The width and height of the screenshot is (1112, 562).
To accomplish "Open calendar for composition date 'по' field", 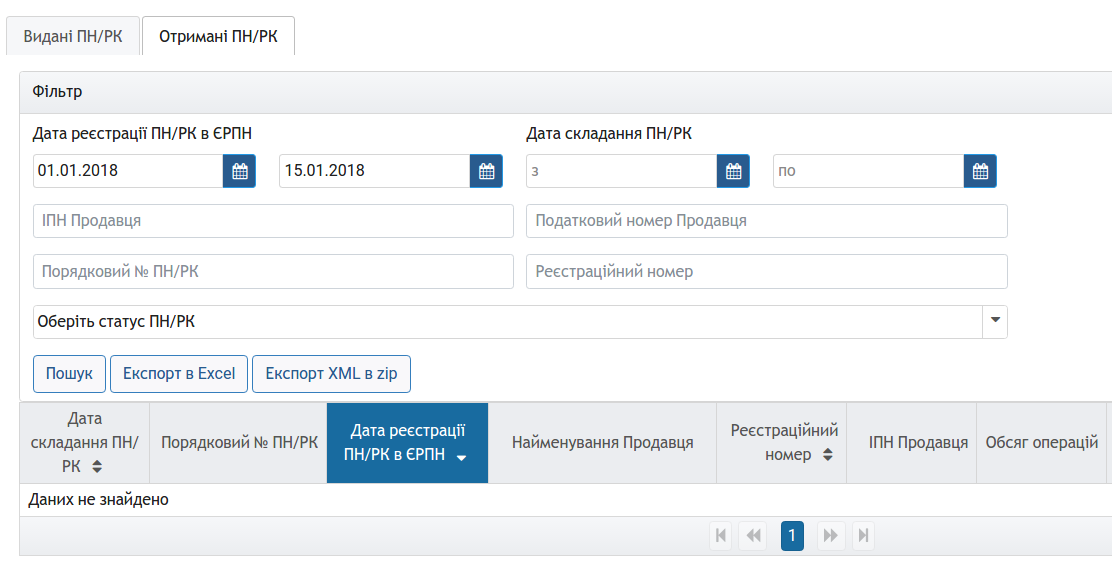I will (x=980, y=171).
